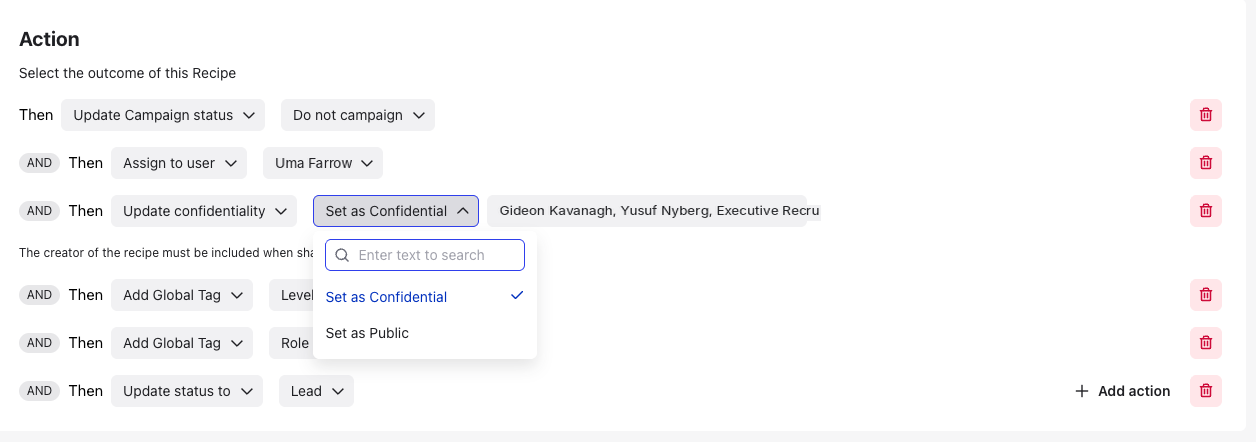The image size is (1256, 442).
Task: Click the Action section heading
Action: [x=49, y=40]
